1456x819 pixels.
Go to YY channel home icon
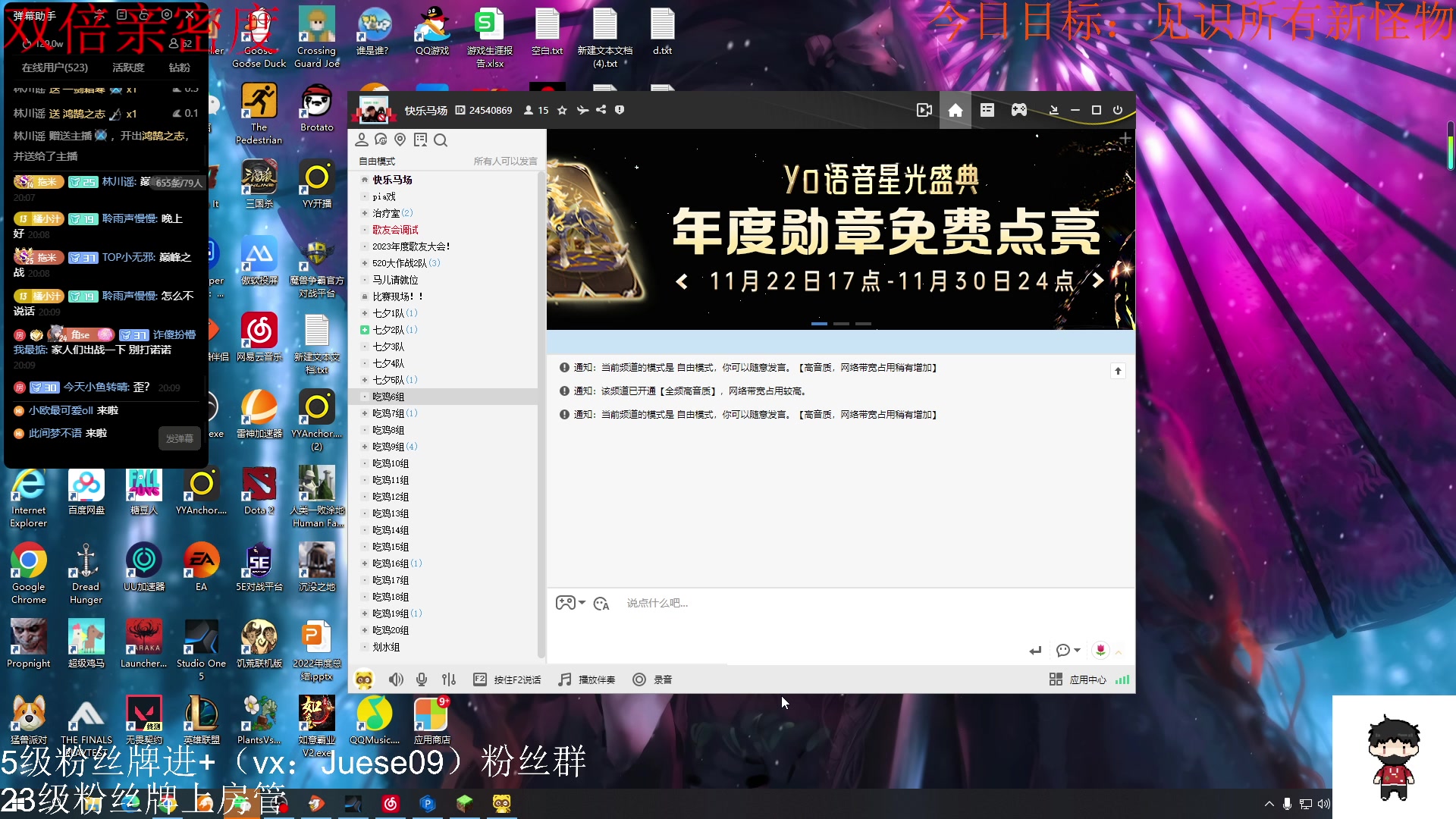pos(955,110)
